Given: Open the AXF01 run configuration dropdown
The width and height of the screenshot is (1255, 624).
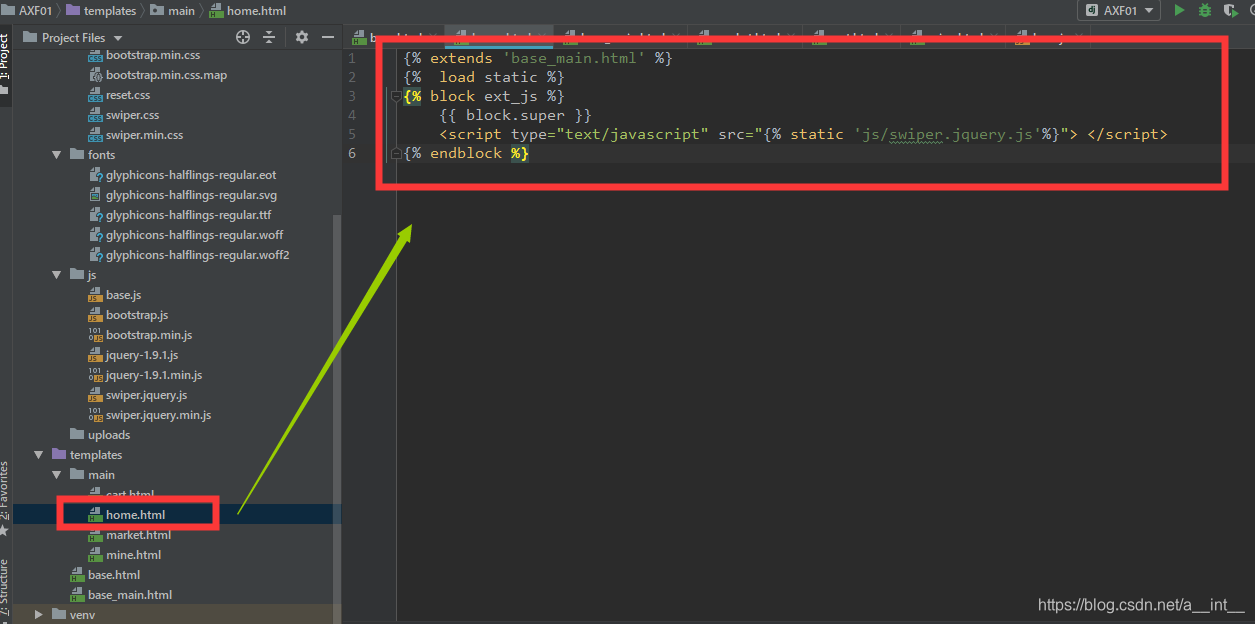Looking at the screenshot, I should point(1118,10).
